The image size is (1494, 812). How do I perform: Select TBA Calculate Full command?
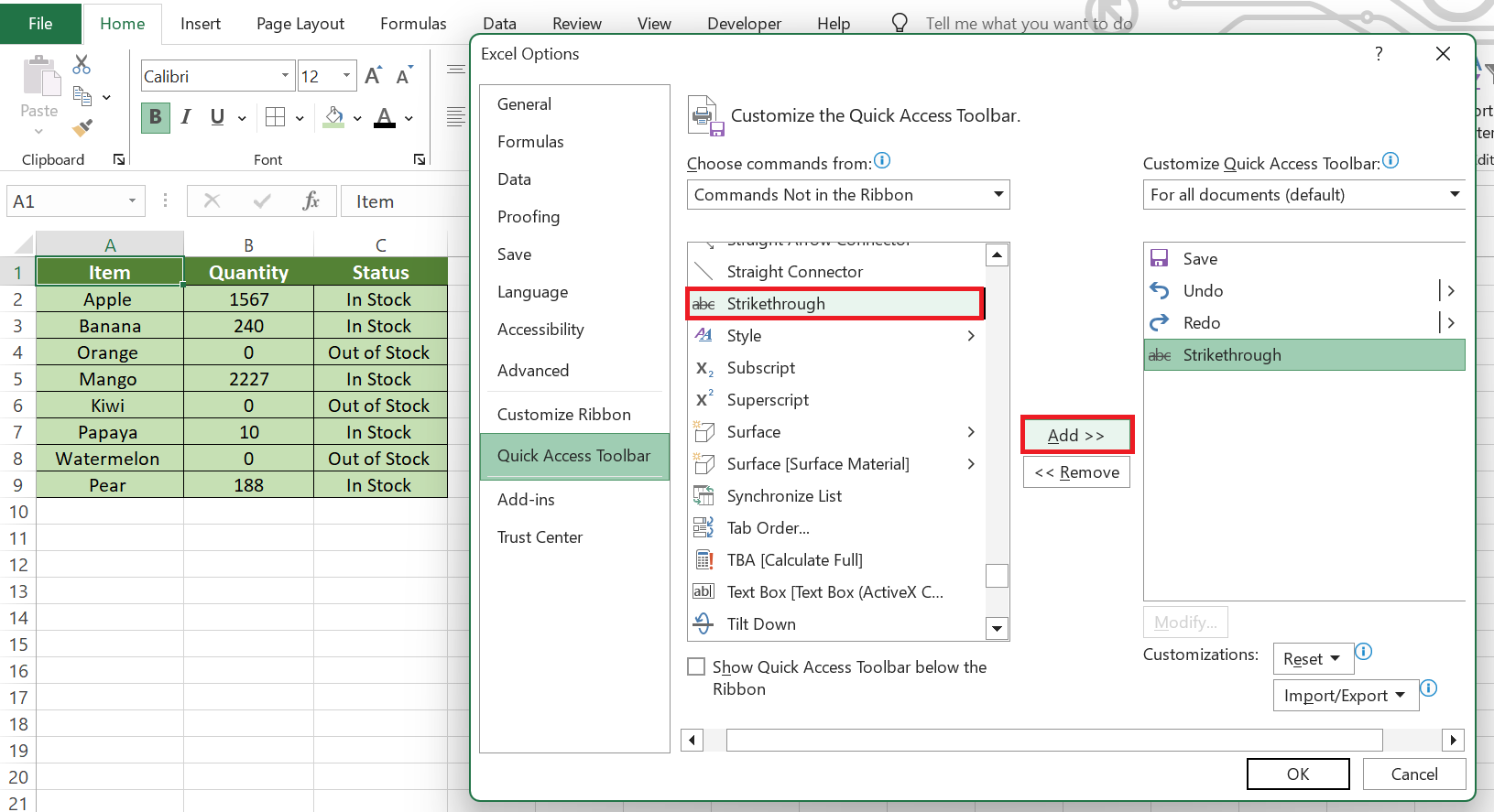click(x=835, y=560)
